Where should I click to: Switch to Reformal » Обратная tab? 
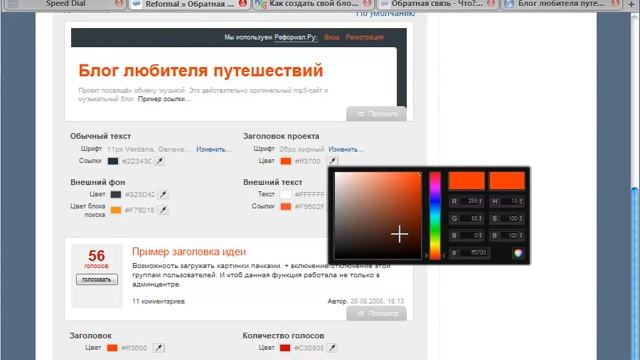(x=189, y=4)
